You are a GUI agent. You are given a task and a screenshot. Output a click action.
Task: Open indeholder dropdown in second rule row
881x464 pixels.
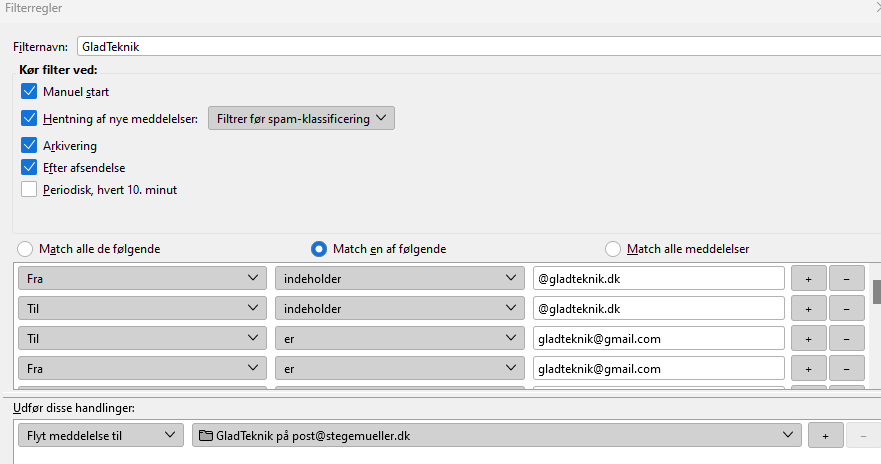point(399,308)
